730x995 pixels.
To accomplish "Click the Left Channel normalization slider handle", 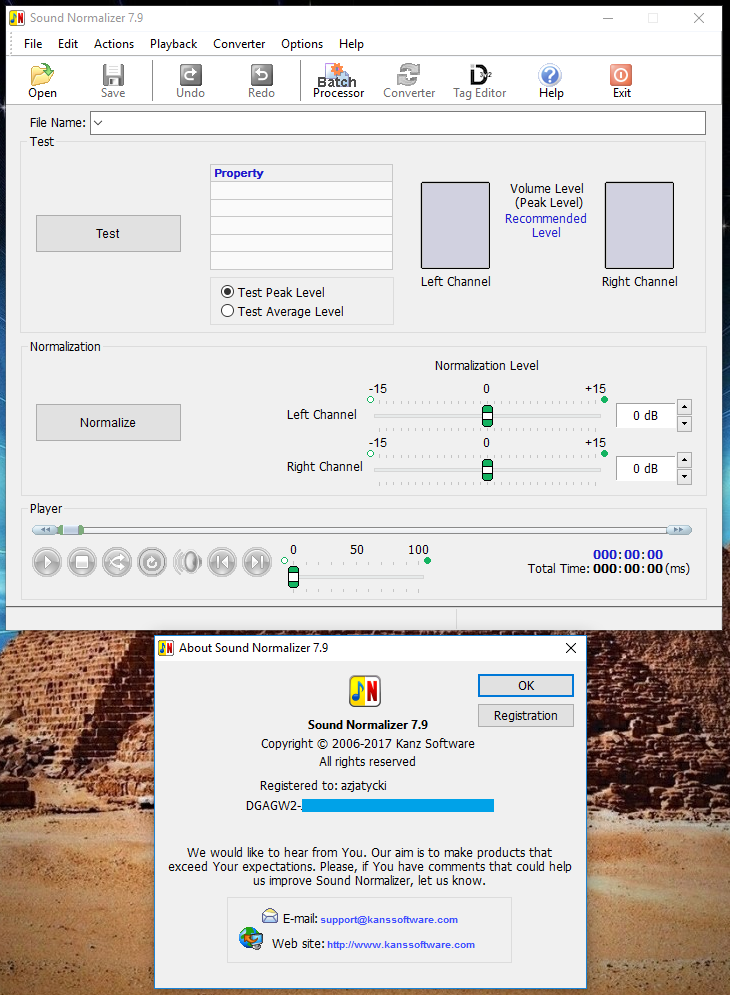I will tap(488, 416).
